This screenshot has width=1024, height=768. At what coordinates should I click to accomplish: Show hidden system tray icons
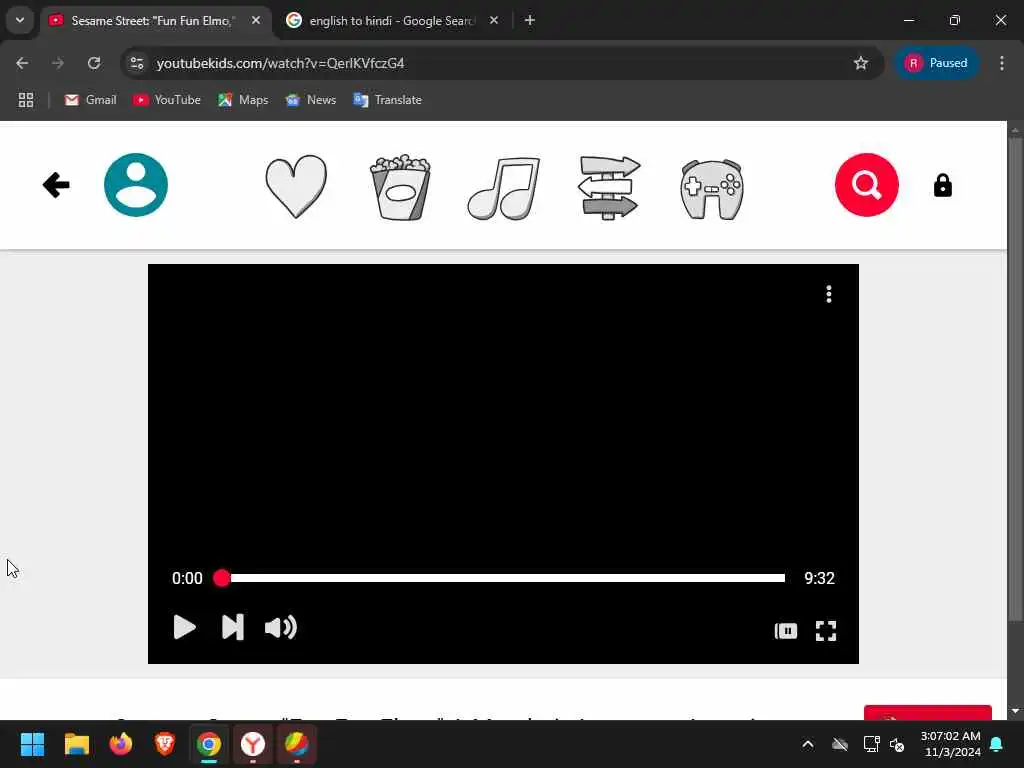tap(808, 744)
